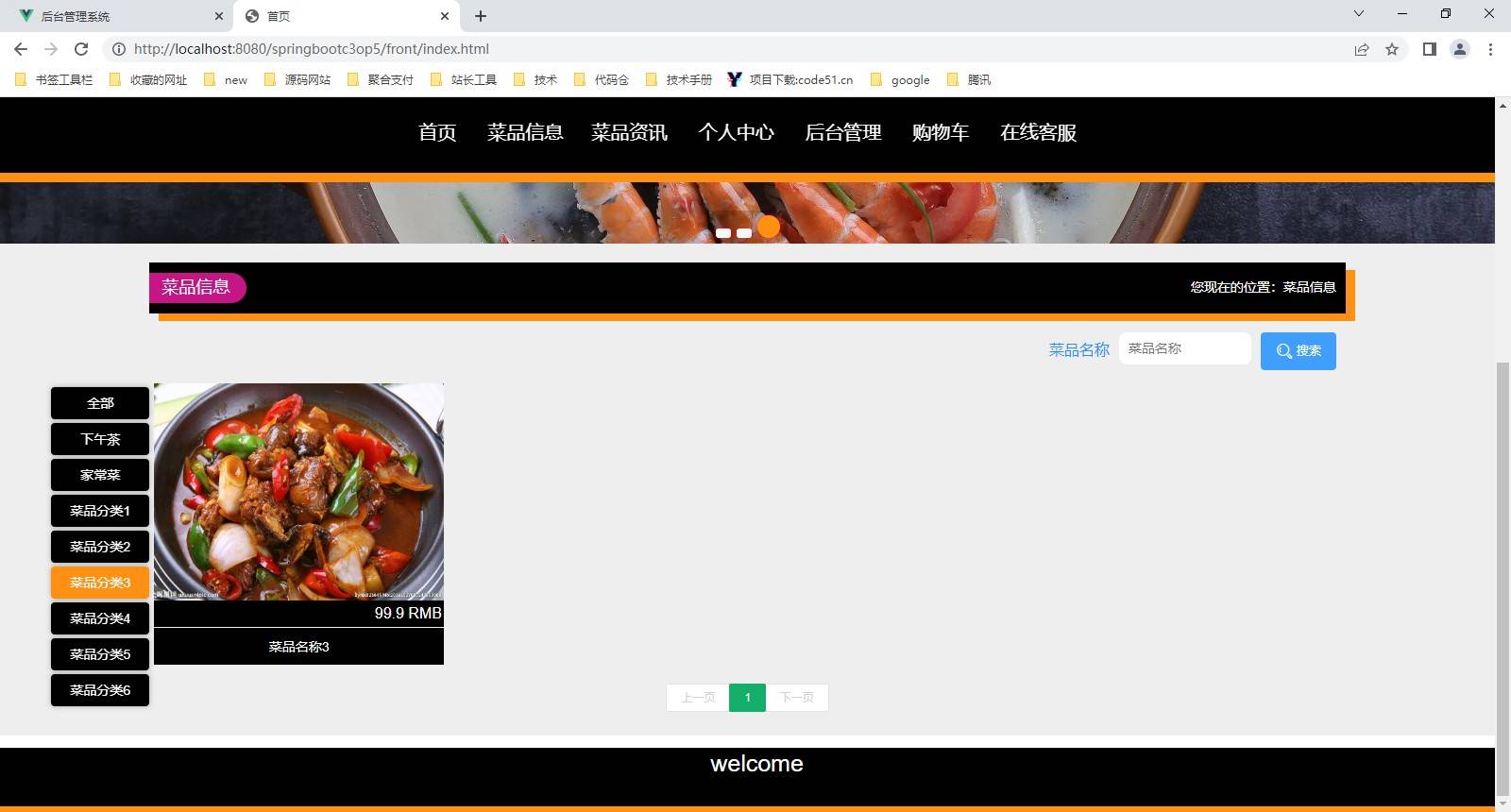This screenshot has width=1511, height=812.
Task: Switch to the 后台管理系统 tab
Action: point(119,16)
